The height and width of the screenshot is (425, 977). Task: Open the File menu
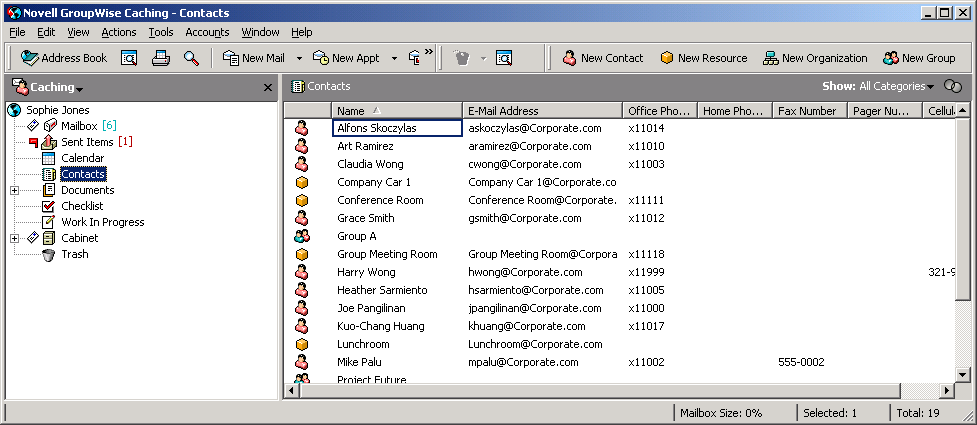click(17, 32)
